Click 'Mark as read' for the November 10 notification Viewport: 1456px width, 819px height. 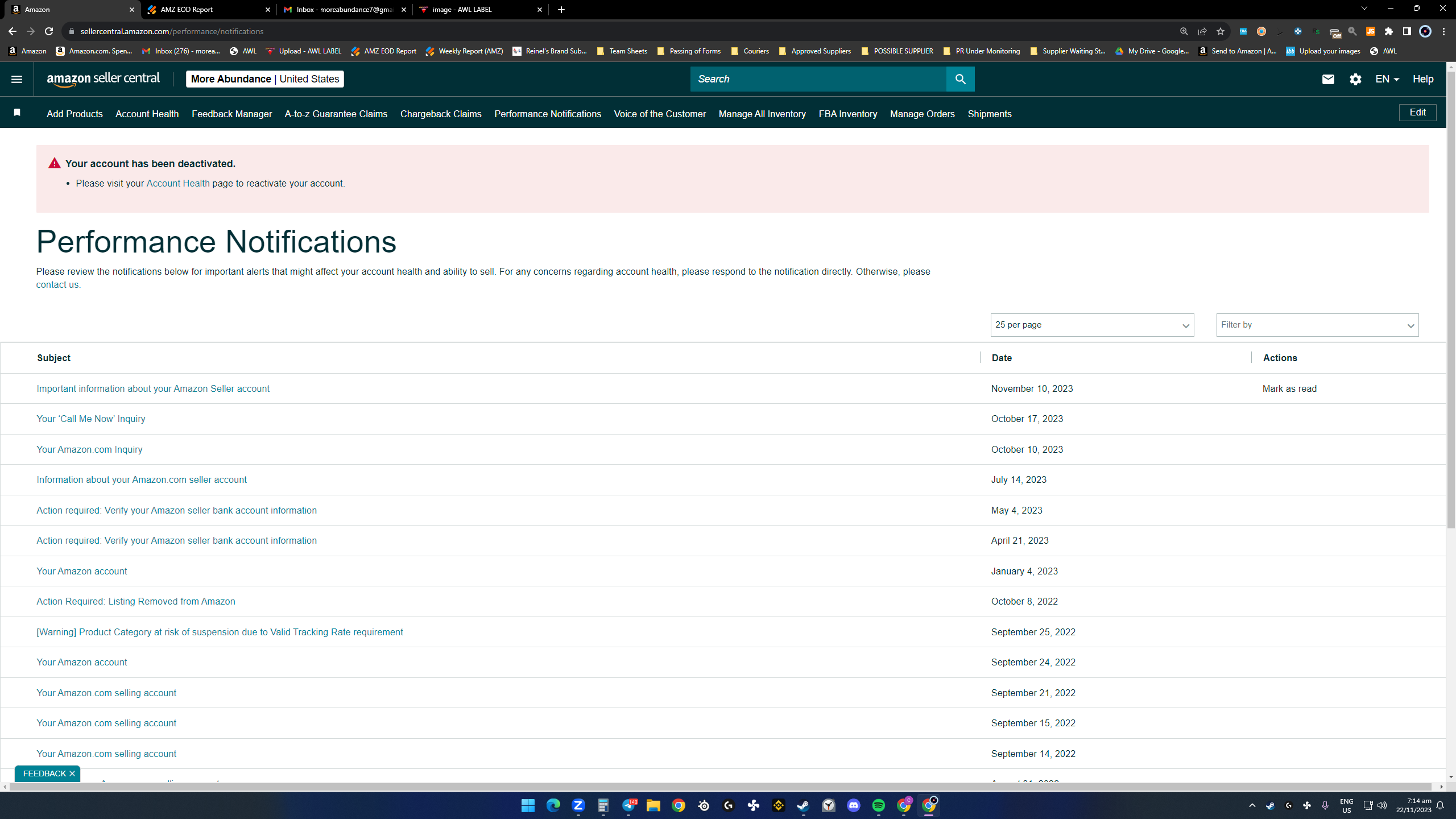1289,388
